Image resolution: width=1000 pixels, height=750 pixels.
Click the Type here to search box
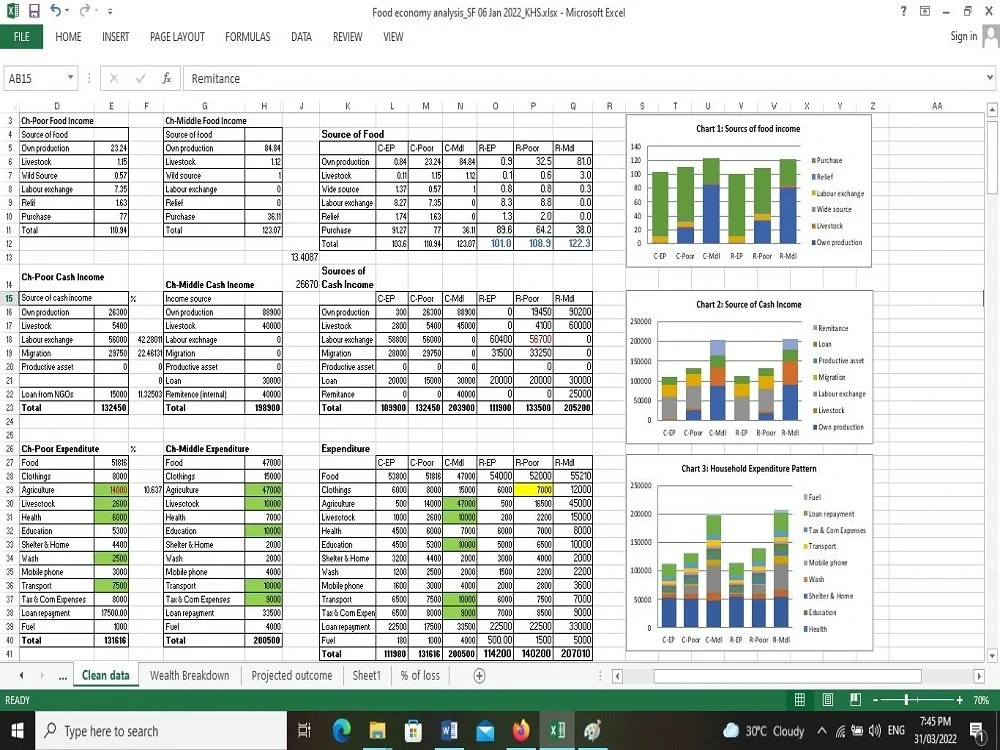click(x=161, y=731)
